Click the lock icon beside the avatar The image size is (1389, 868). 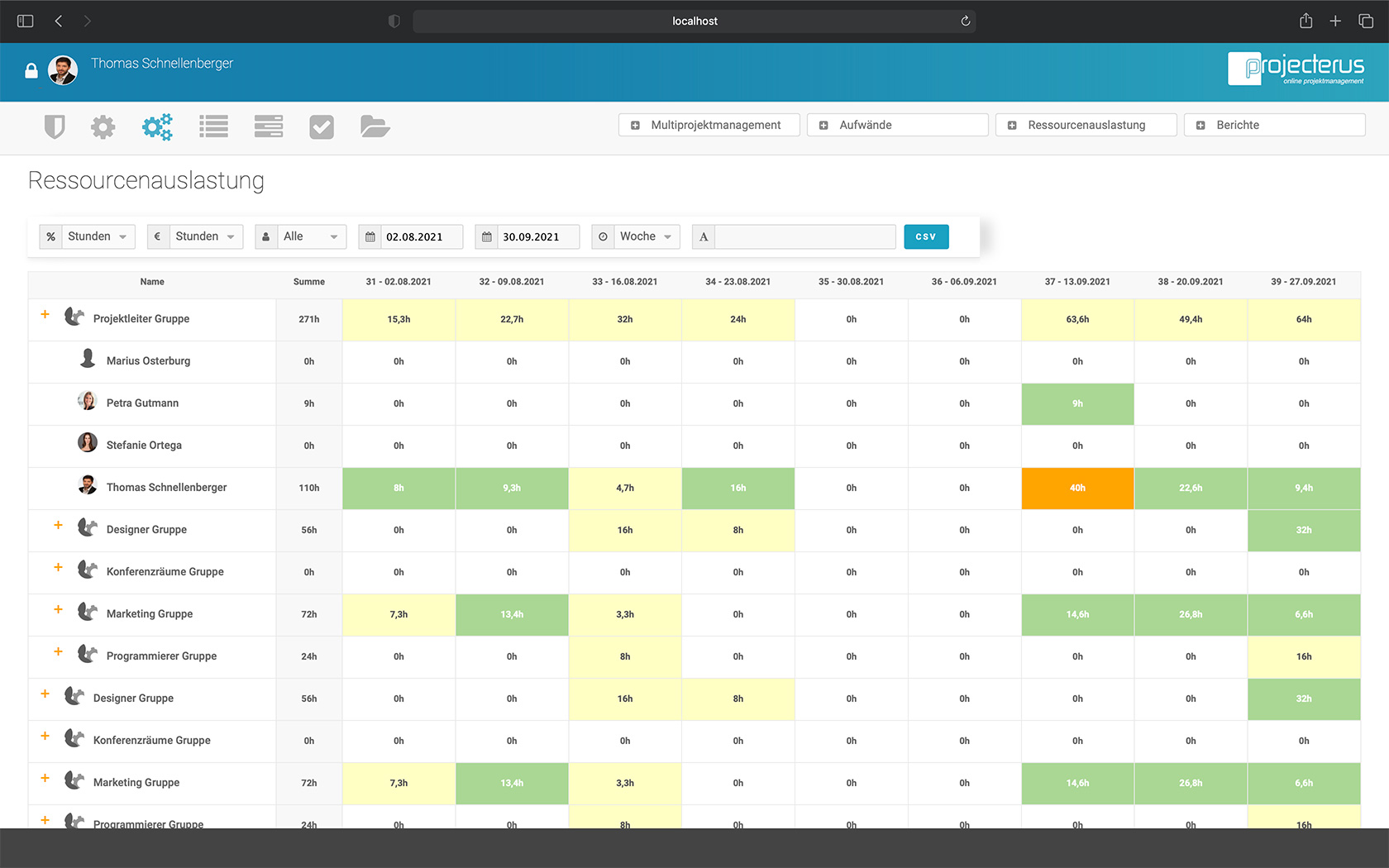[31, 71]
